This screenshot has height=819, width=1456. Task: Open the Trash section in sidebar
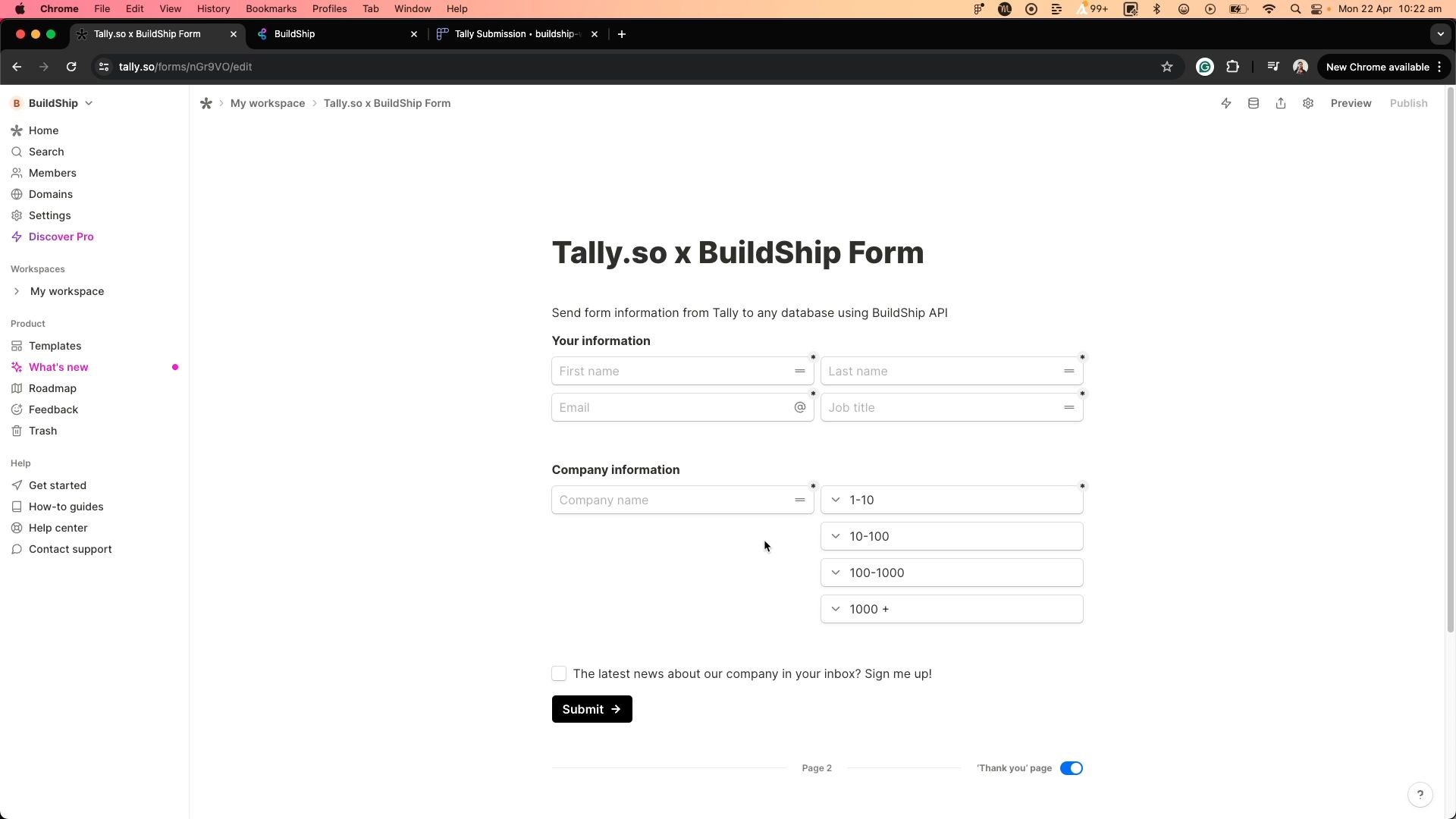(x=42, y=431)
